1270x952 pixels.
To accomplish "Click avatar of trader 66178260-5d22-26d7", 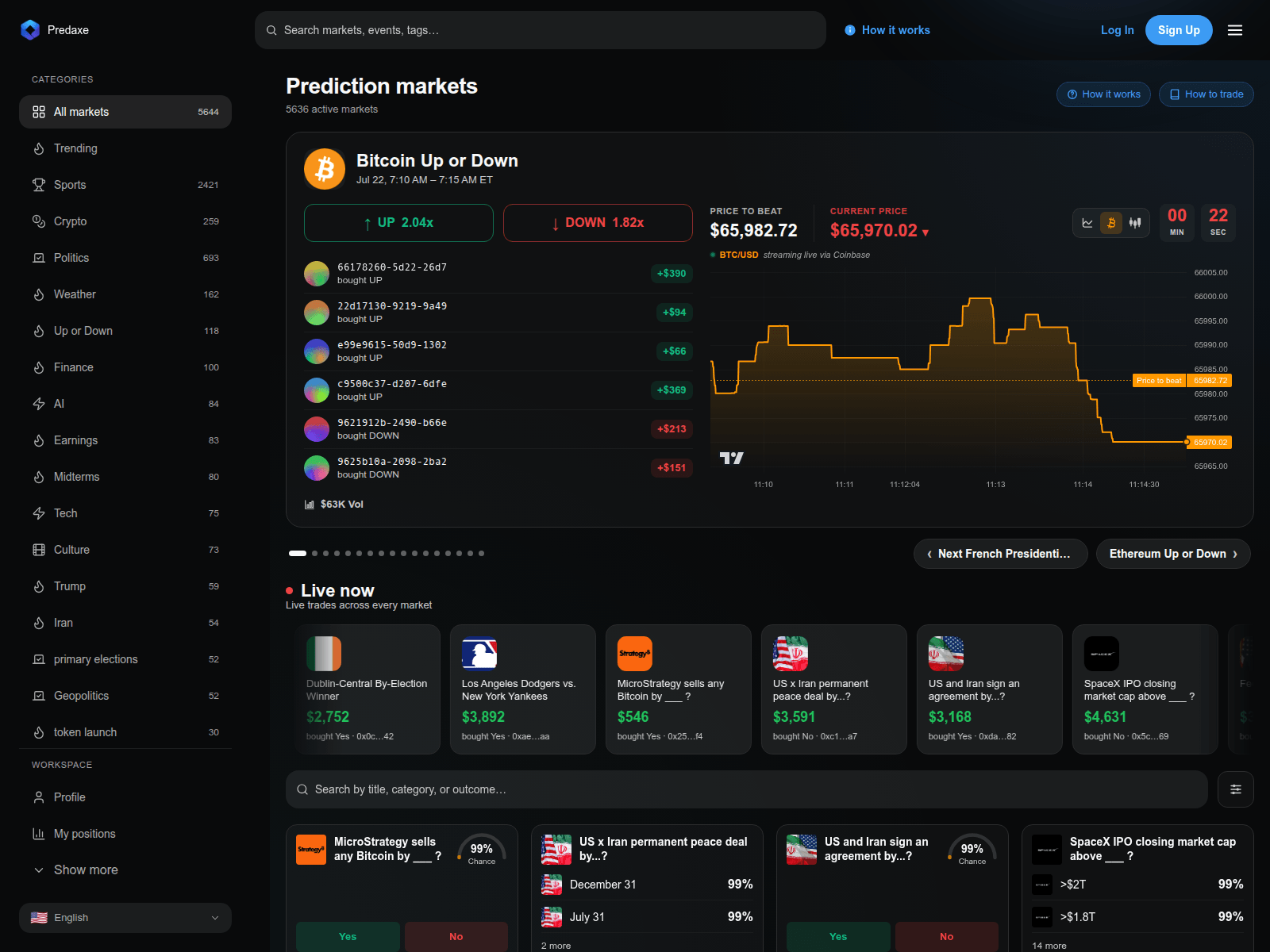I will click(317, 274).
